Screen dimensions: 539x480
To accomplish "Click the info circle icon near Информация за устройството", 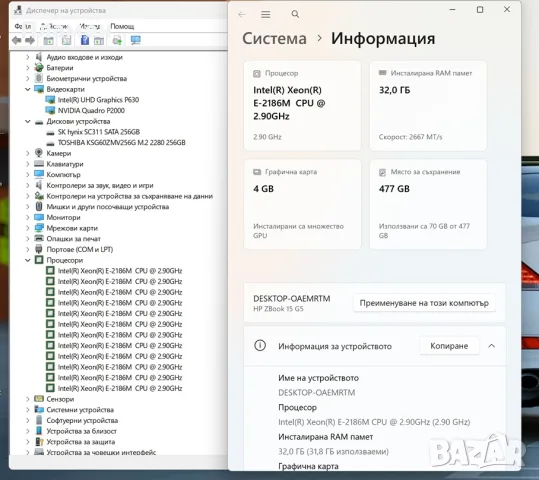I will tap(260, 345).
